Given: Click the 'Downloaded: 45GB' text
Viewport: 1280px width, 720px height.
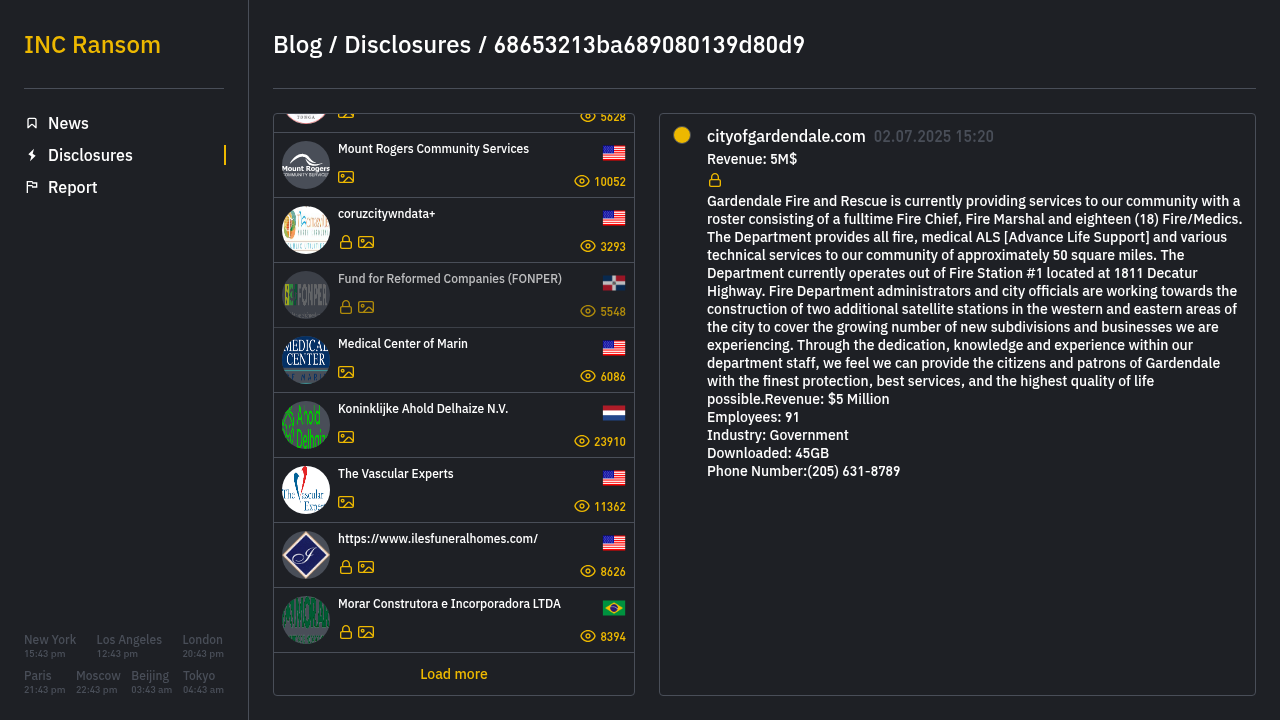Looking at the screenshot, I should [x=768, y=453].
